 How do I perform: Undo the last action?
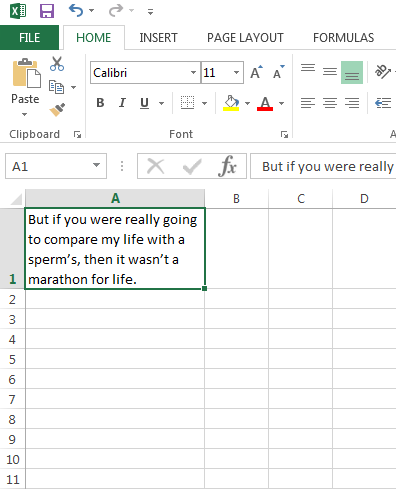pyautogui.click(x=76, y=11)
